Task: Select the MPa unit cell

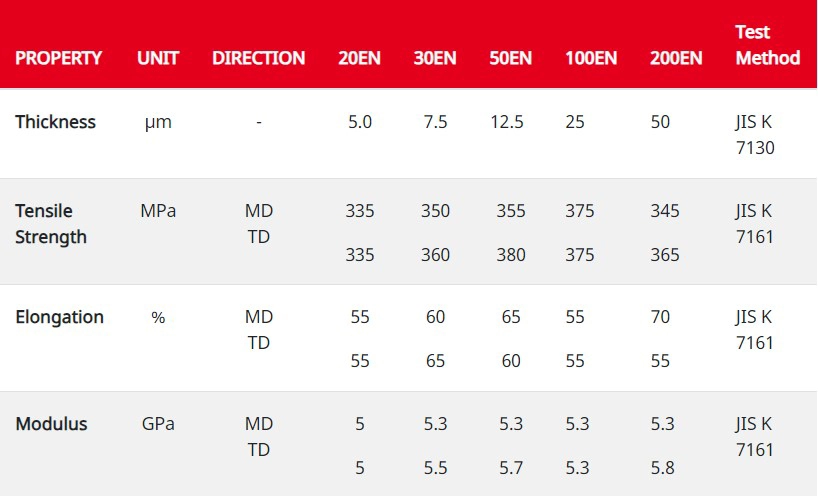Action: click(158, 211)
